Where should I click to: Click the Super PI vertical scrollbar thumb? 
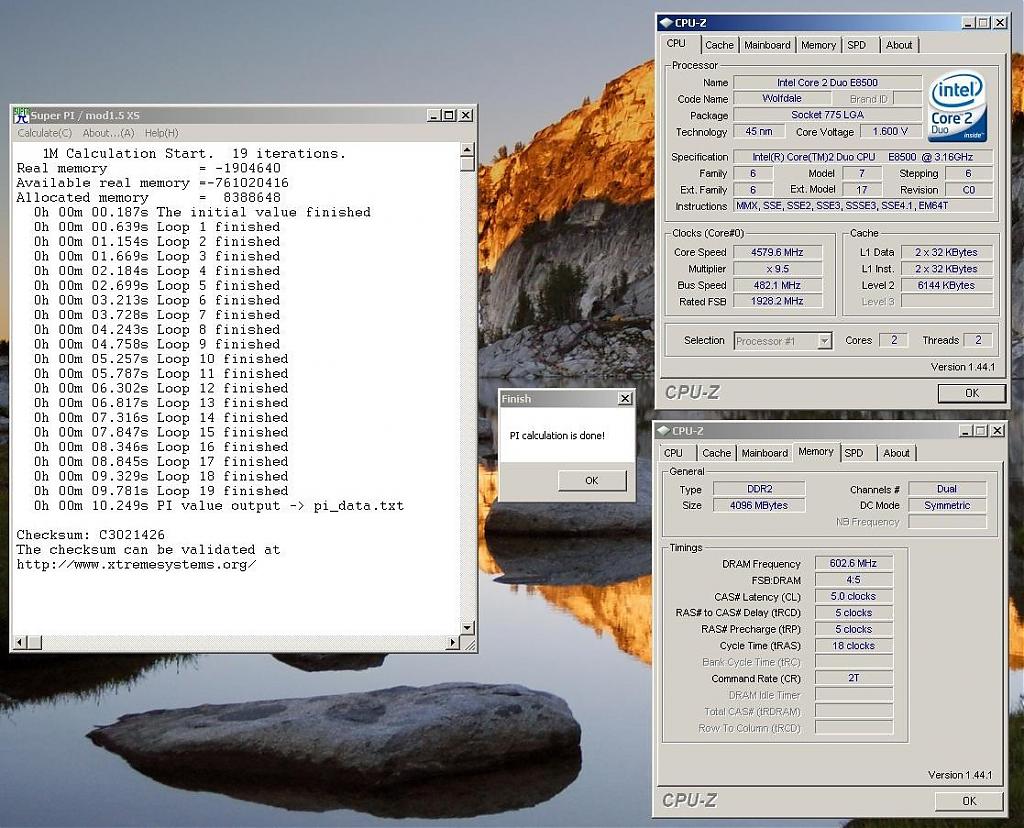[467, 163]
